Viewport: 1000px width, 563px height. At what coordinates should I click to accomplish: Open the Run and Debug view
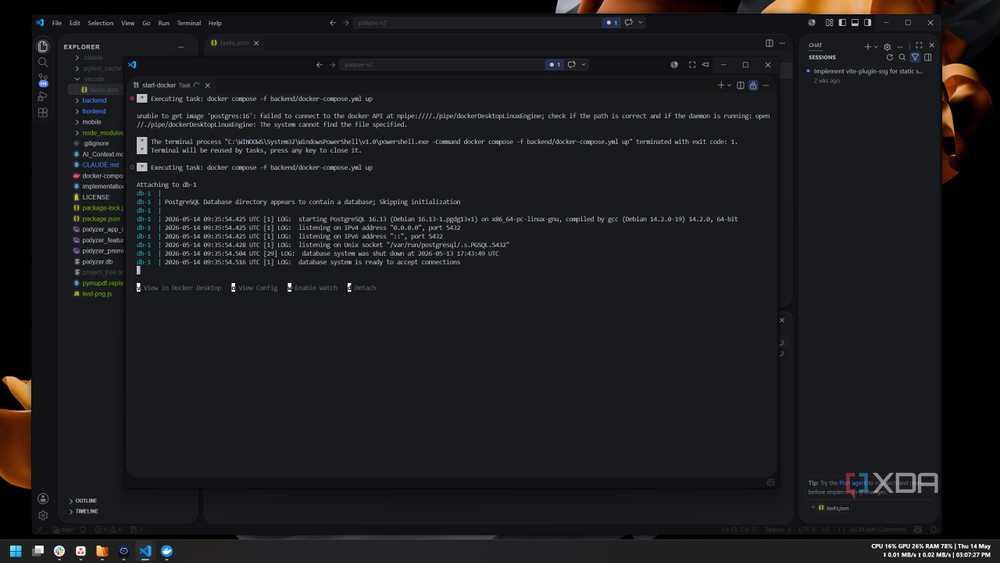[43, 96]
